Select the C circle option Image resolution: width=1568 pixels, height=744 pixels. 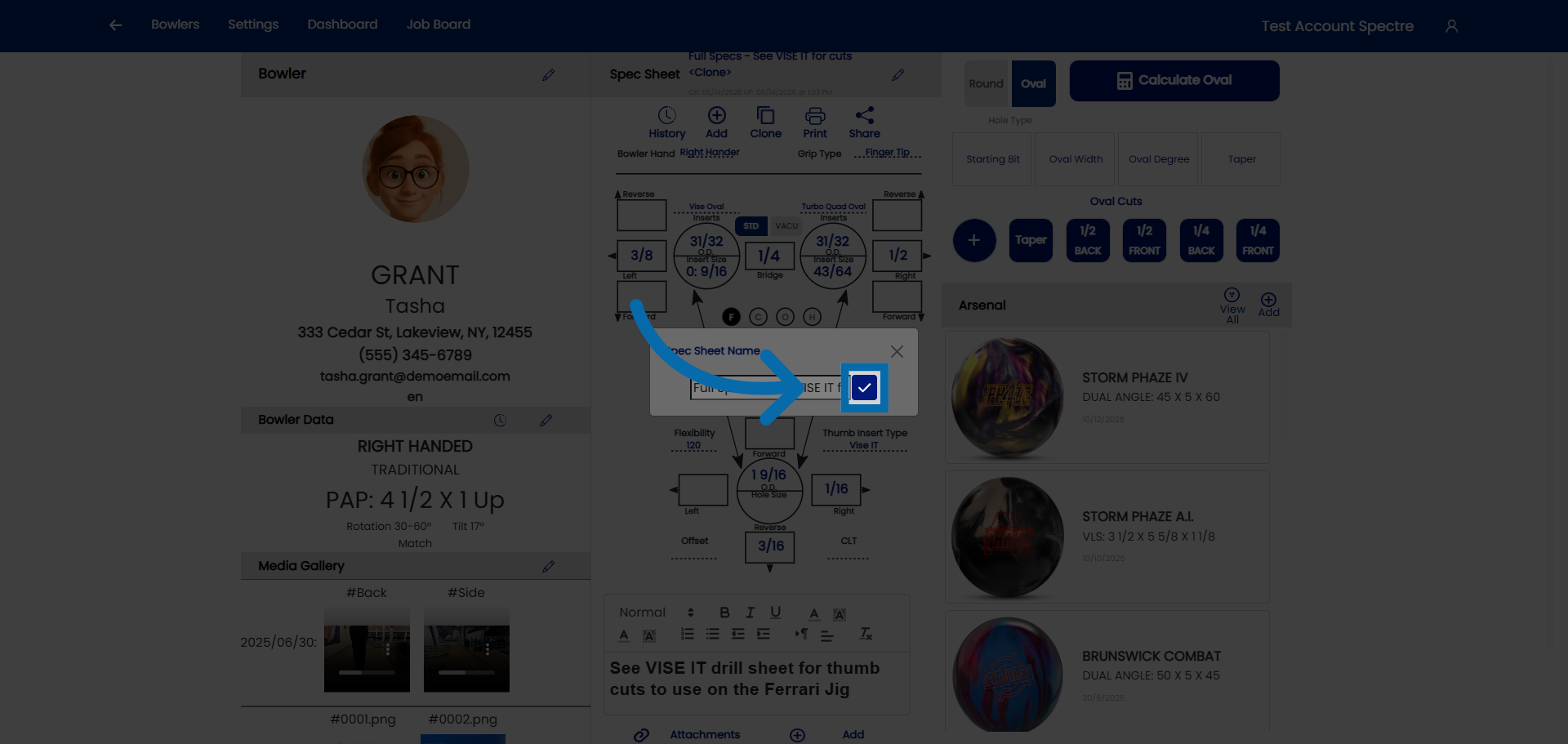point(758,317)
